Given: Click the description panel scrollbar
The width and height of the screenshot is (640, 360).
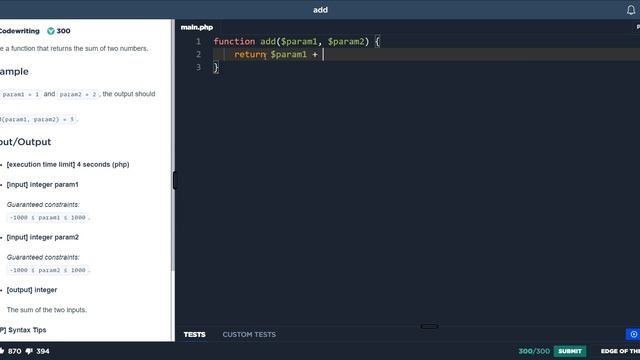Looking at the screenshot, I should pyautogui.click(x=173, y=145).
